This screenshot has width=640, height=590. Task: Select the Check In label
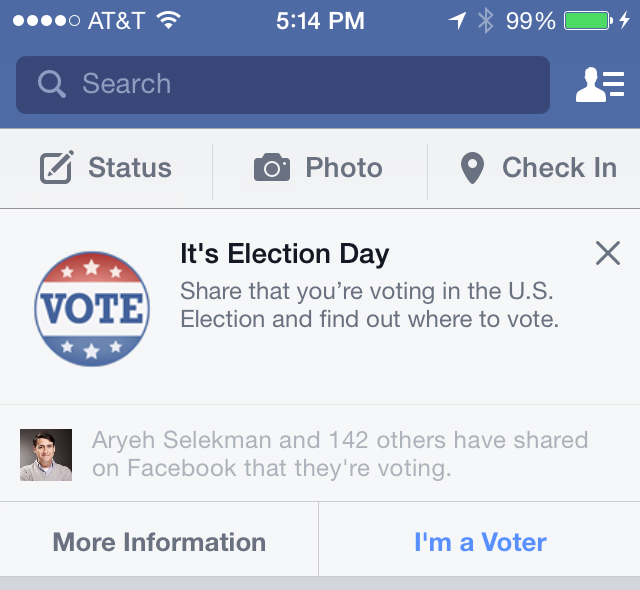click(559, 168)
